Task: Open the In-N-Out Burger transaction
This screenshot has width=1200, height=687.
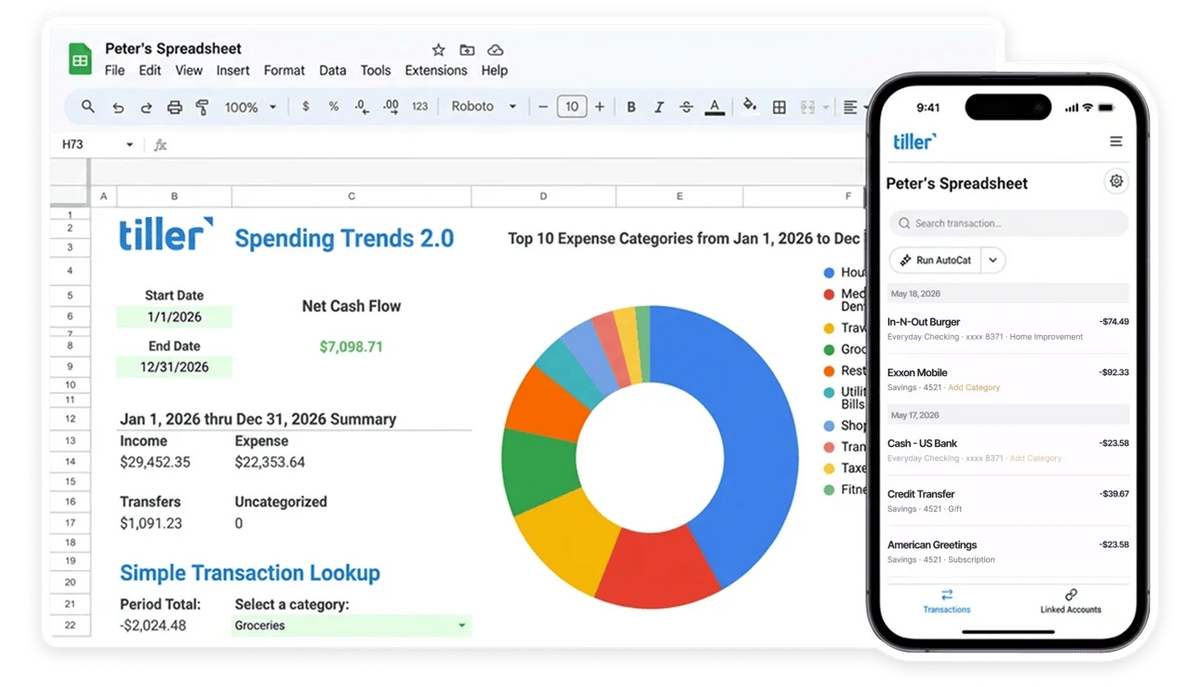Action: click(1008, 329)
